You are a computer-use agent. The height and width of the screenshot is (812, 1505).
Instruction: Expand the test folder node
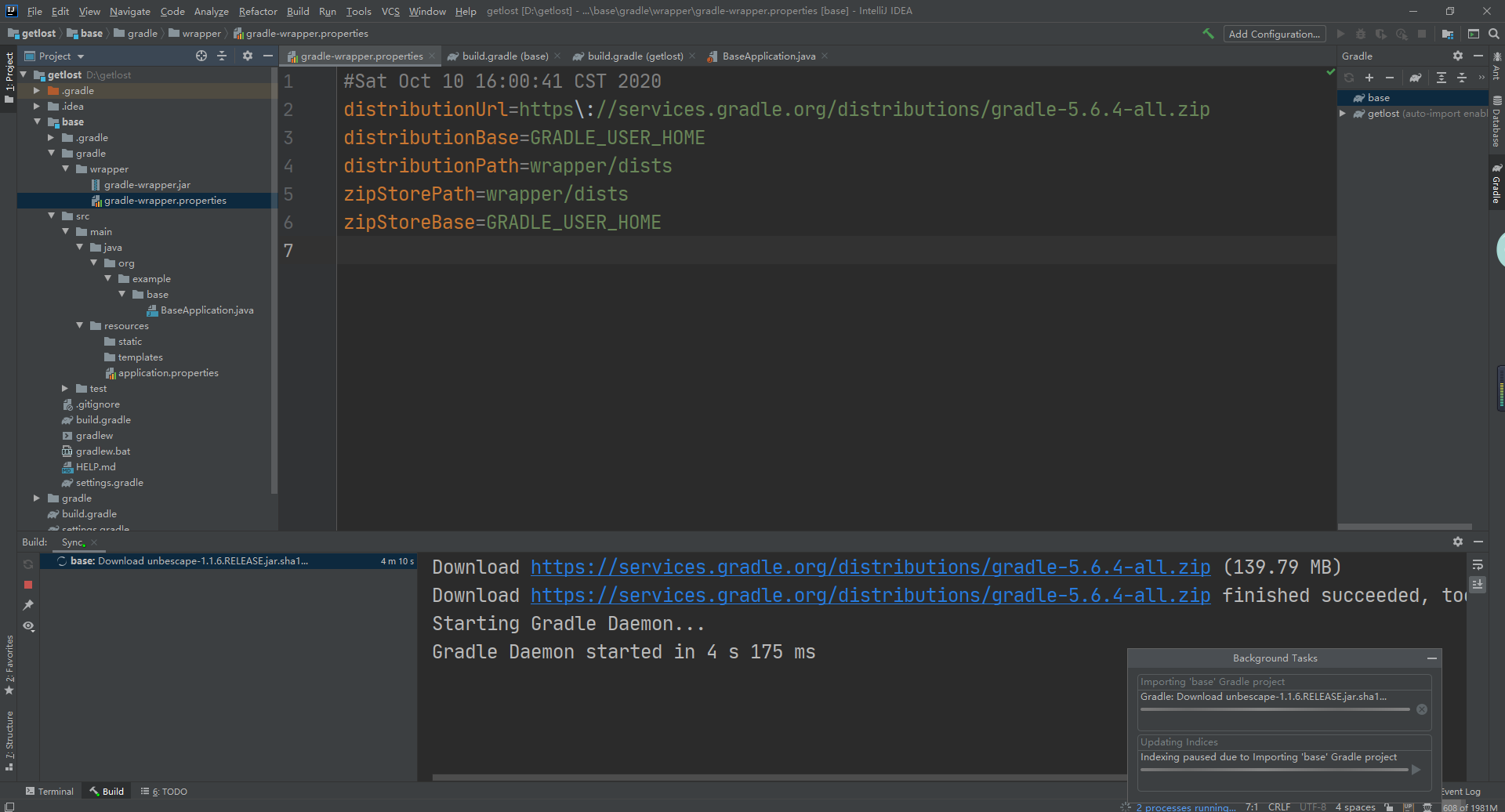point(65,388)
